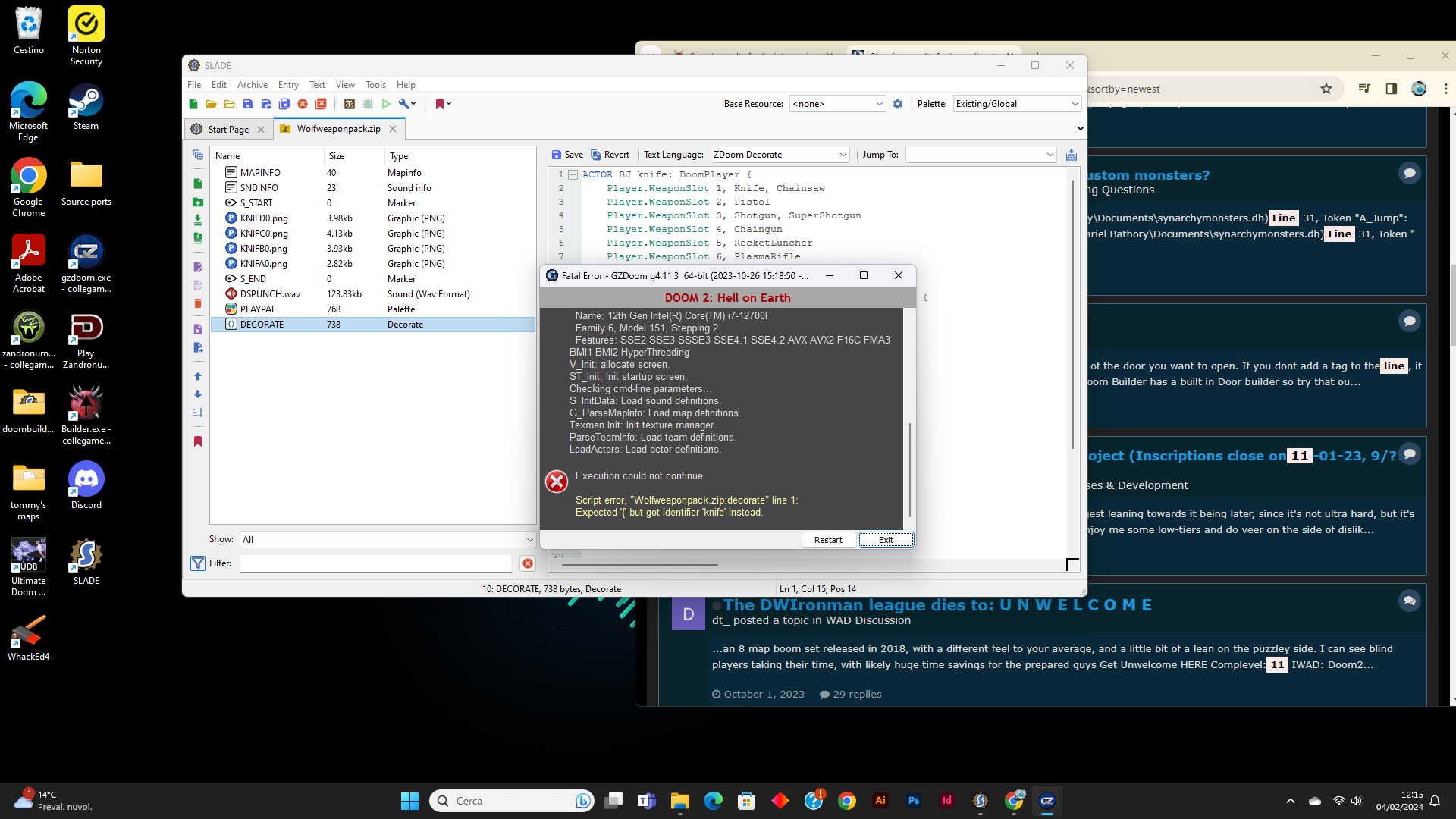This screenshot has height=819, width=1456.
Task: Move entry up with blue up arrow
Action: [198, 376]
